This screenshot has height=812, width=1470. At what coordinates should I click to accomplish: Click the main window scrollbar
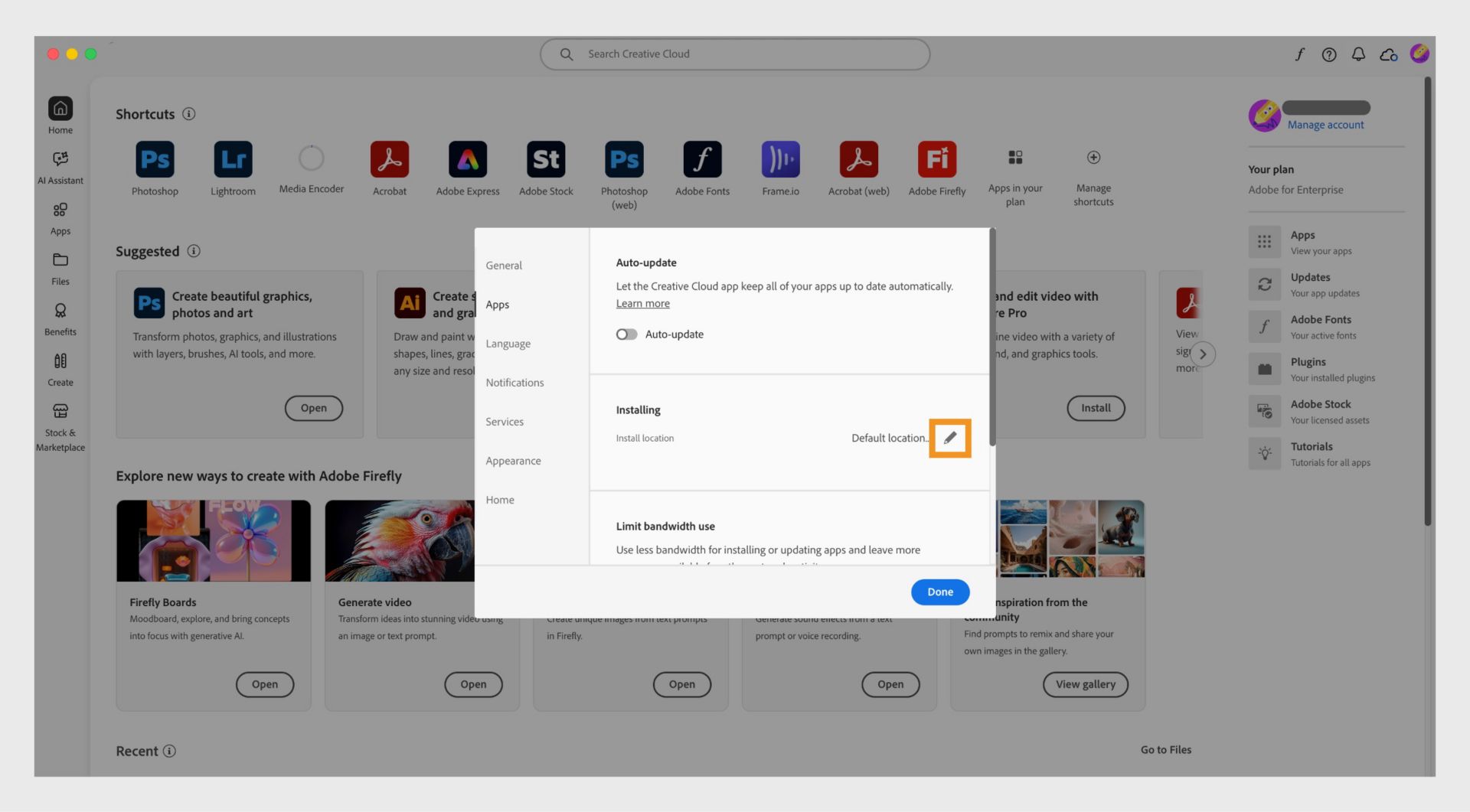(x=1427, y=301)
